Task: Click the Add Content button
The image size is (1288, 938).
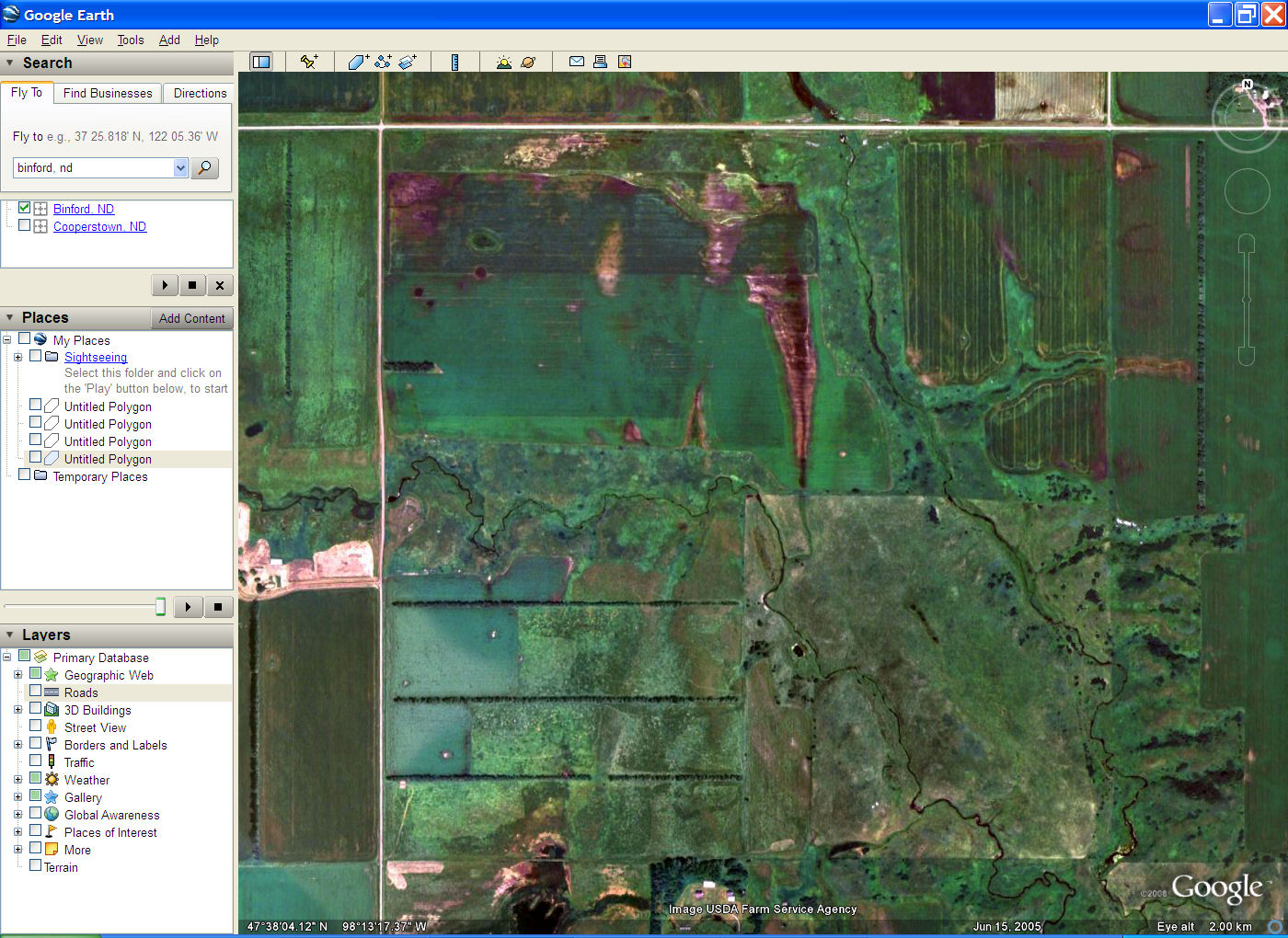Action: (191, 318)
